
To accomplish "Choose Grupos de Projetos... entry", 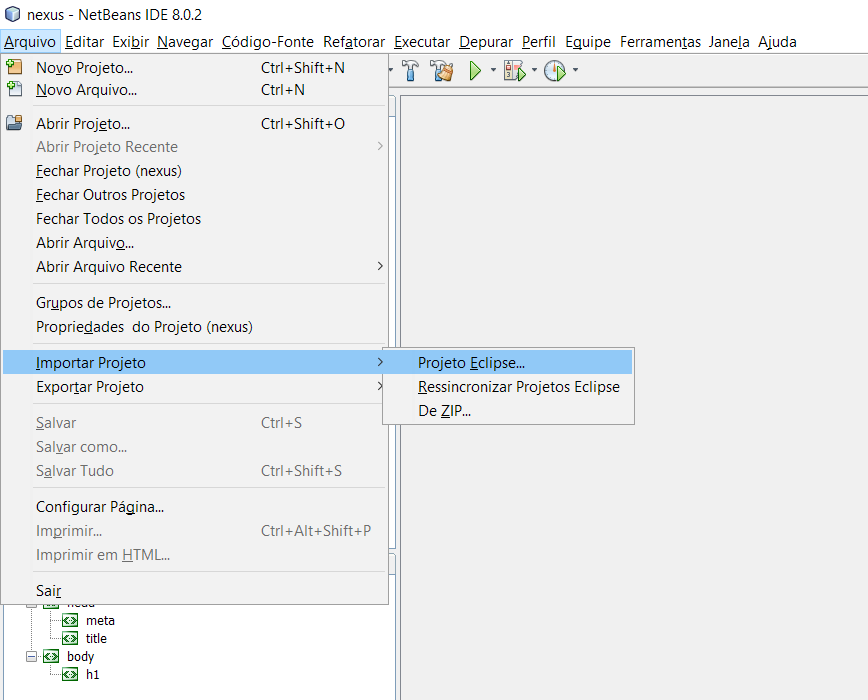I will tap(194, 303).
